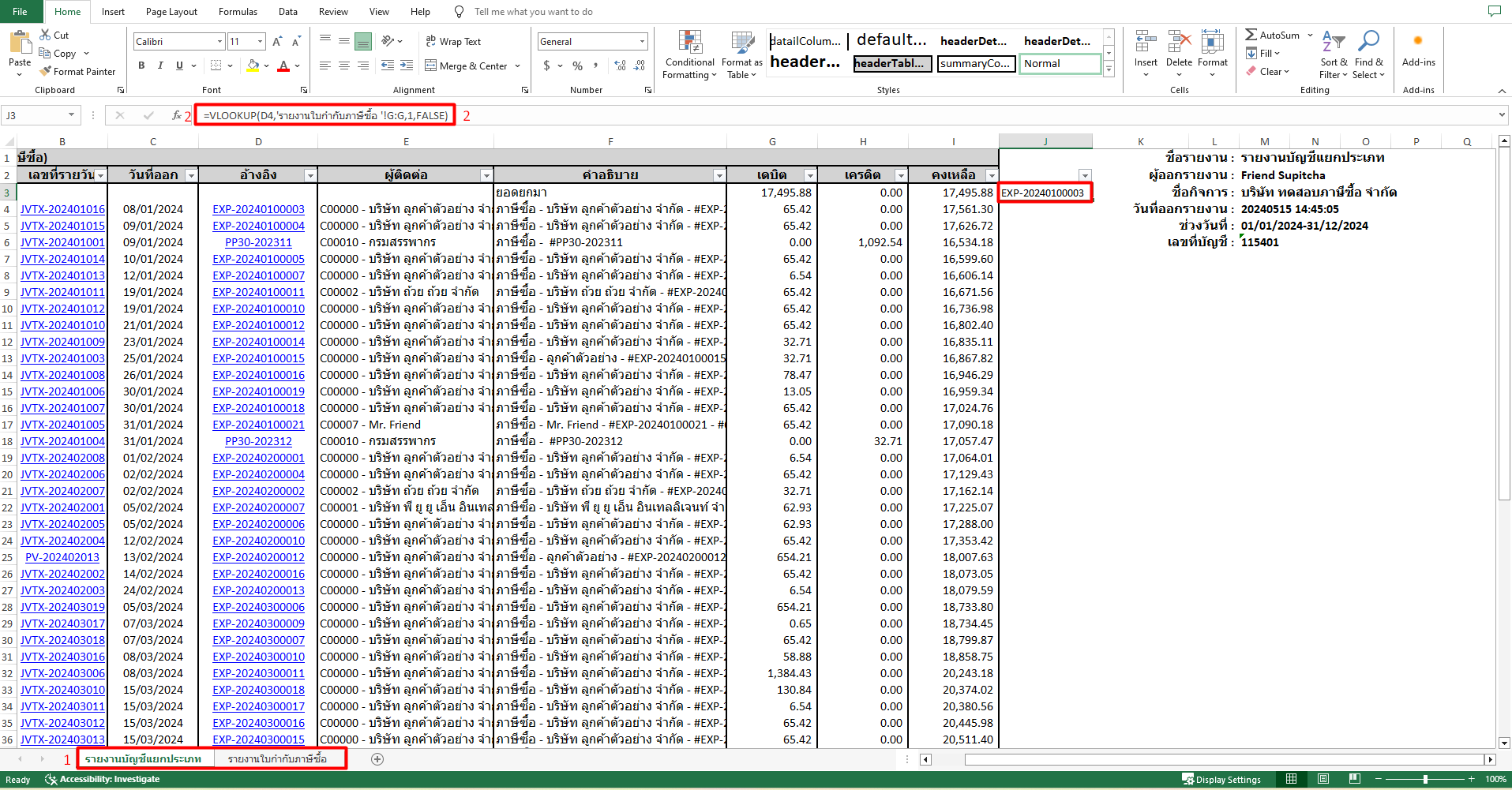This screenshot has width=1512, height=790.
Task: Open hyperlink JVTX-202401016
Action: [62, 209]
